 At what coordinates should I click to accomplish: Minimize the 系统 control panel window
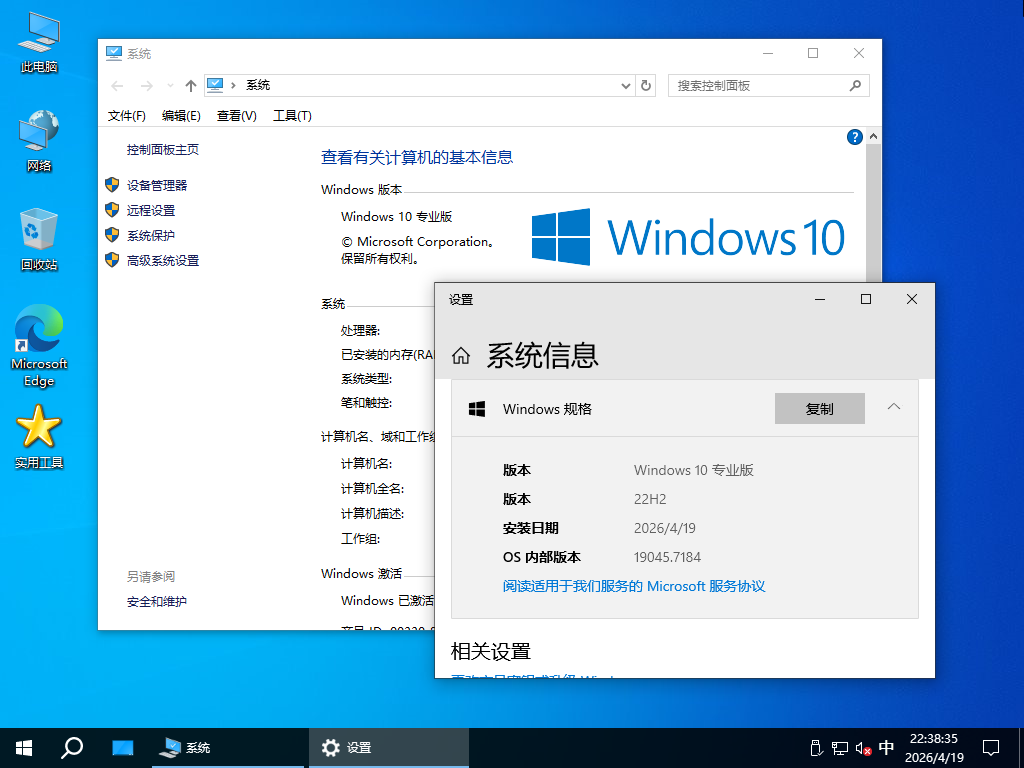pyautogui.click(x=768, y=54)
